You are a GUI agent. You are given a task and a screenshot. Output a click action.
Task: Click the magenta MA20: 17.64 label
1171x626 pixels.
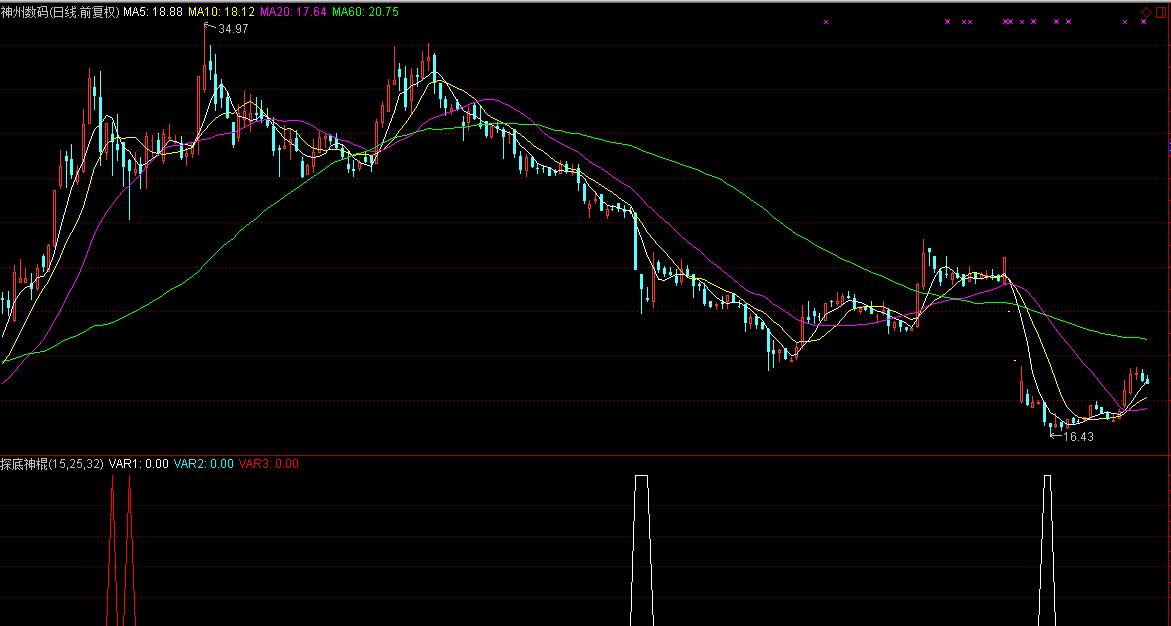pyautogui.click(x=293, y=12)
